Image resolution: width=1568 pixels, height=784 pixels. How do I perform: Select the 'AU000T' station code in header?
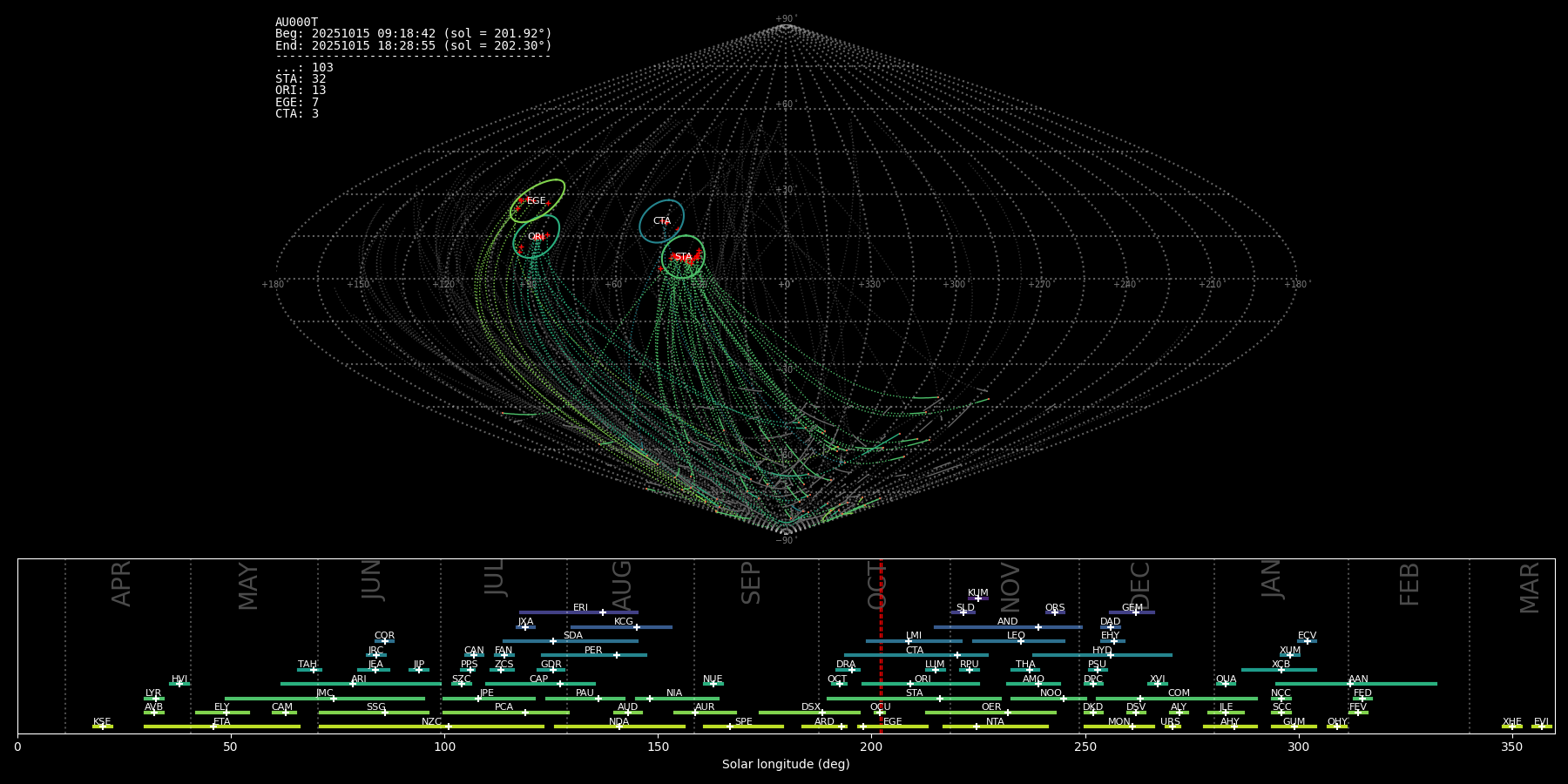point(297,23)
